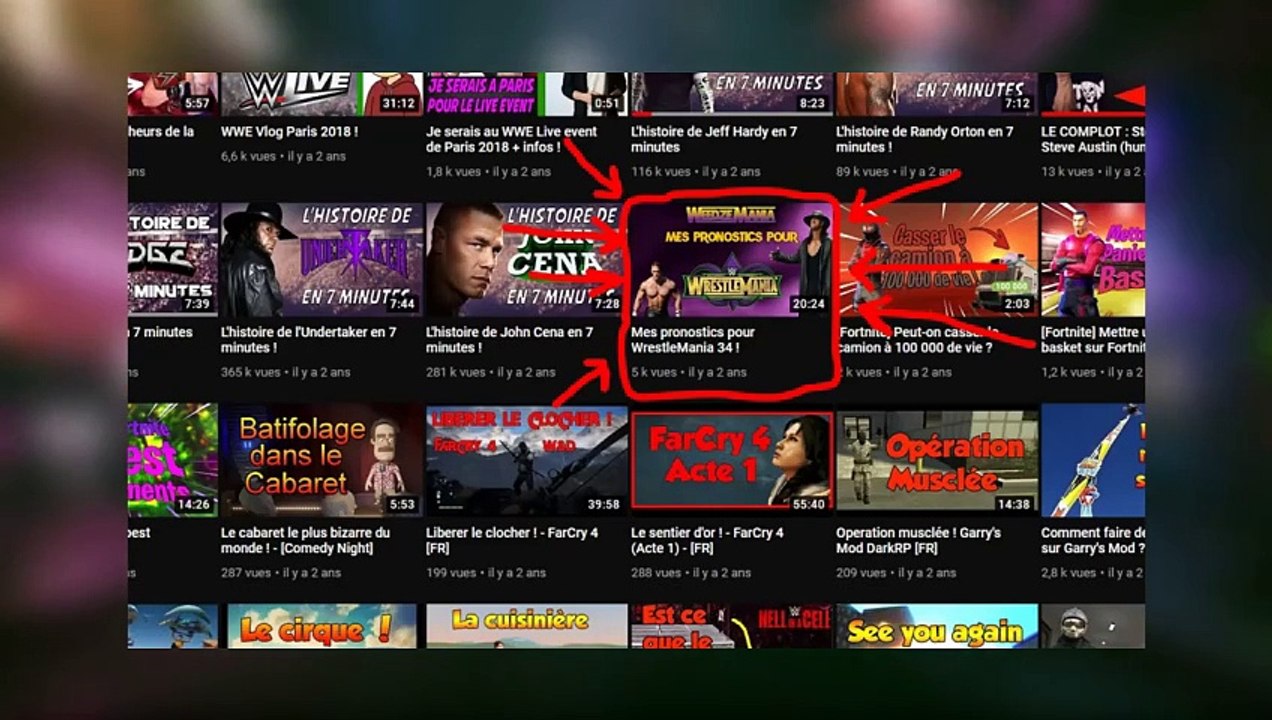Open the 'La cuisinière' thumbnail
1272x720 pixels.
tap(526, 626)
